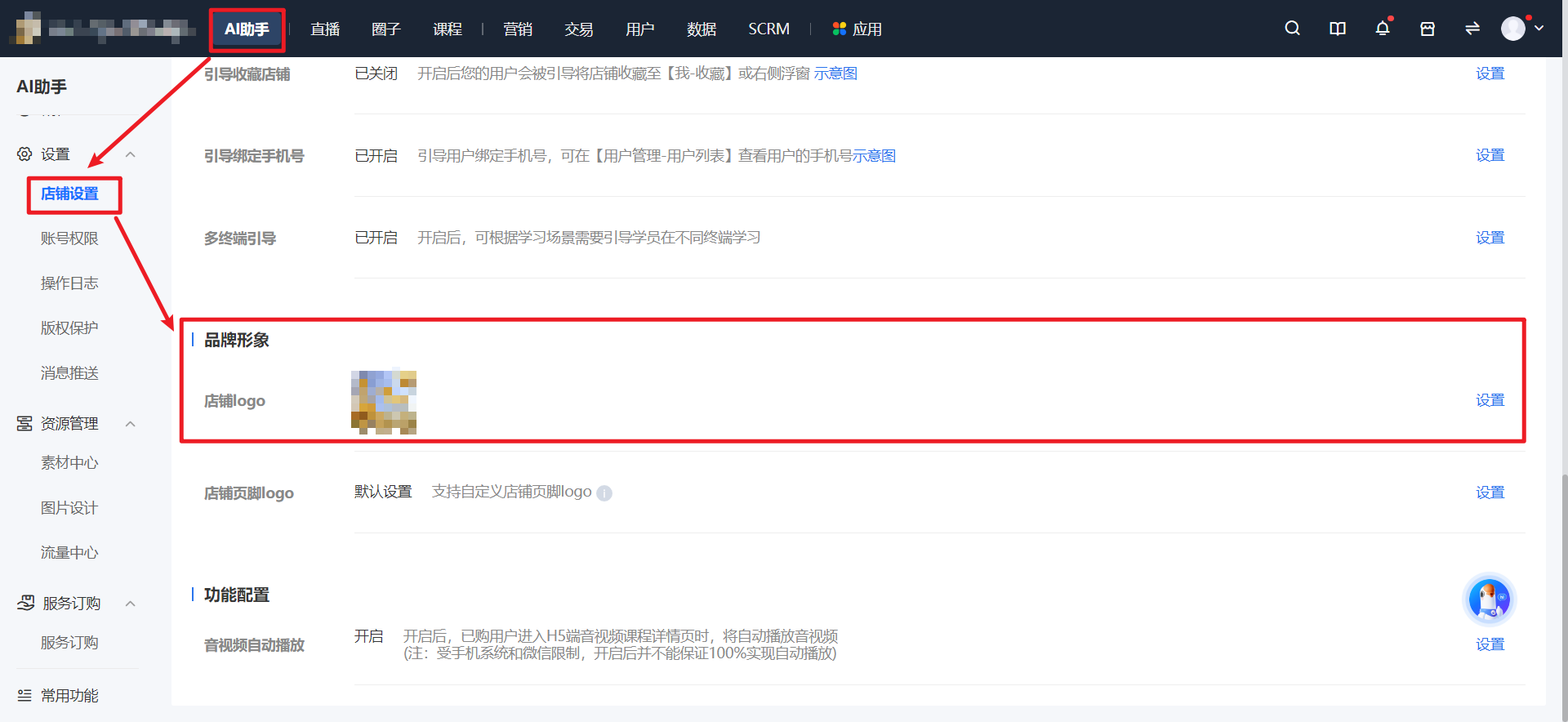Collapse the 设置 sidebar section
The width and height of the screenshot is (1568, 722).
pos(130,154)
